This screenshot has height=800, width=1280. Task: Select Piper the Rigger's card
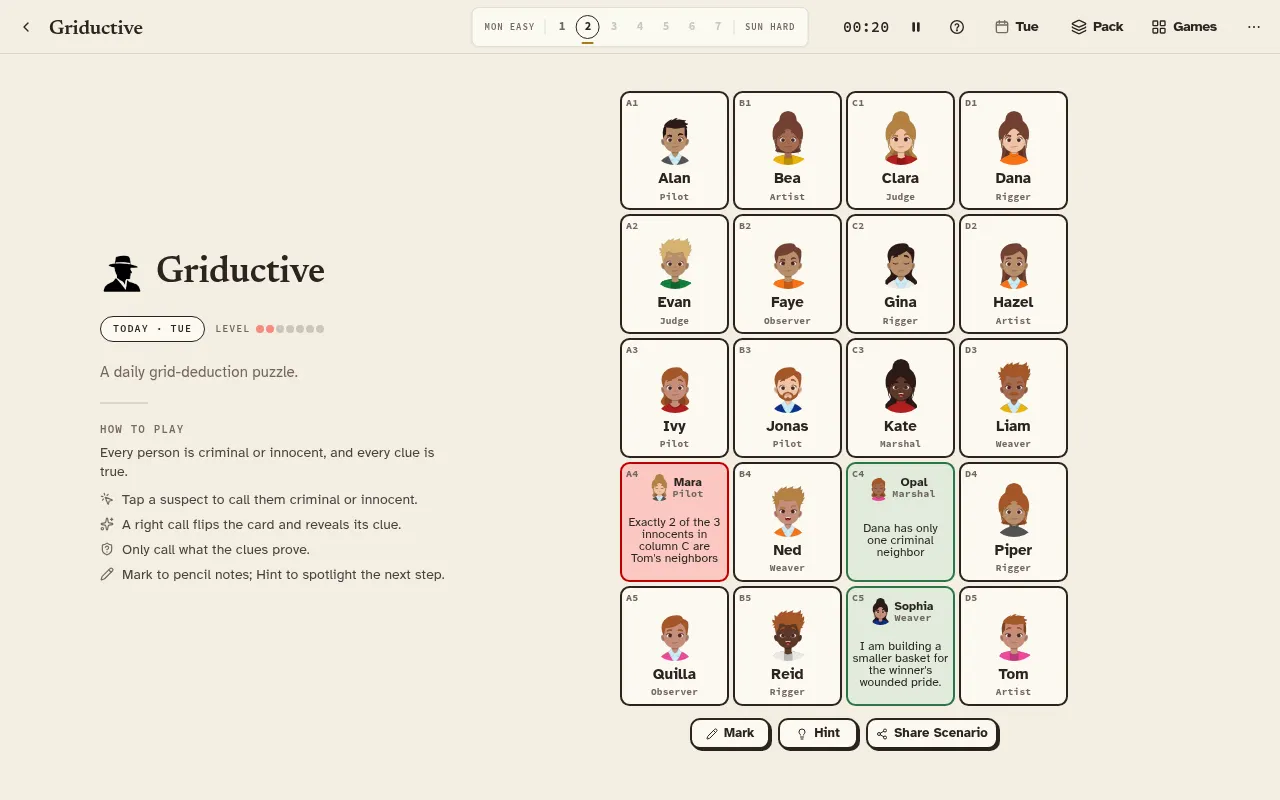(x=1013, y=522)
